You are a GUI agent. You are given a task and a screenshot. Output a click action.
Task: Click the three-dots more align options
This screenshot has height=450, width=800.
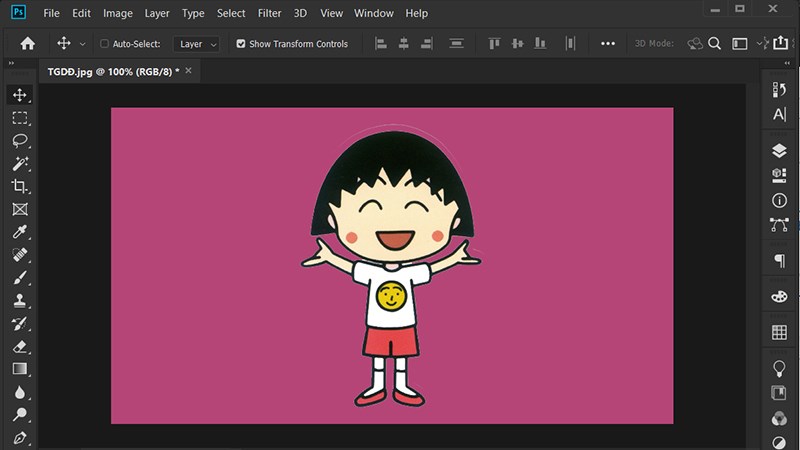coord(608,44)
